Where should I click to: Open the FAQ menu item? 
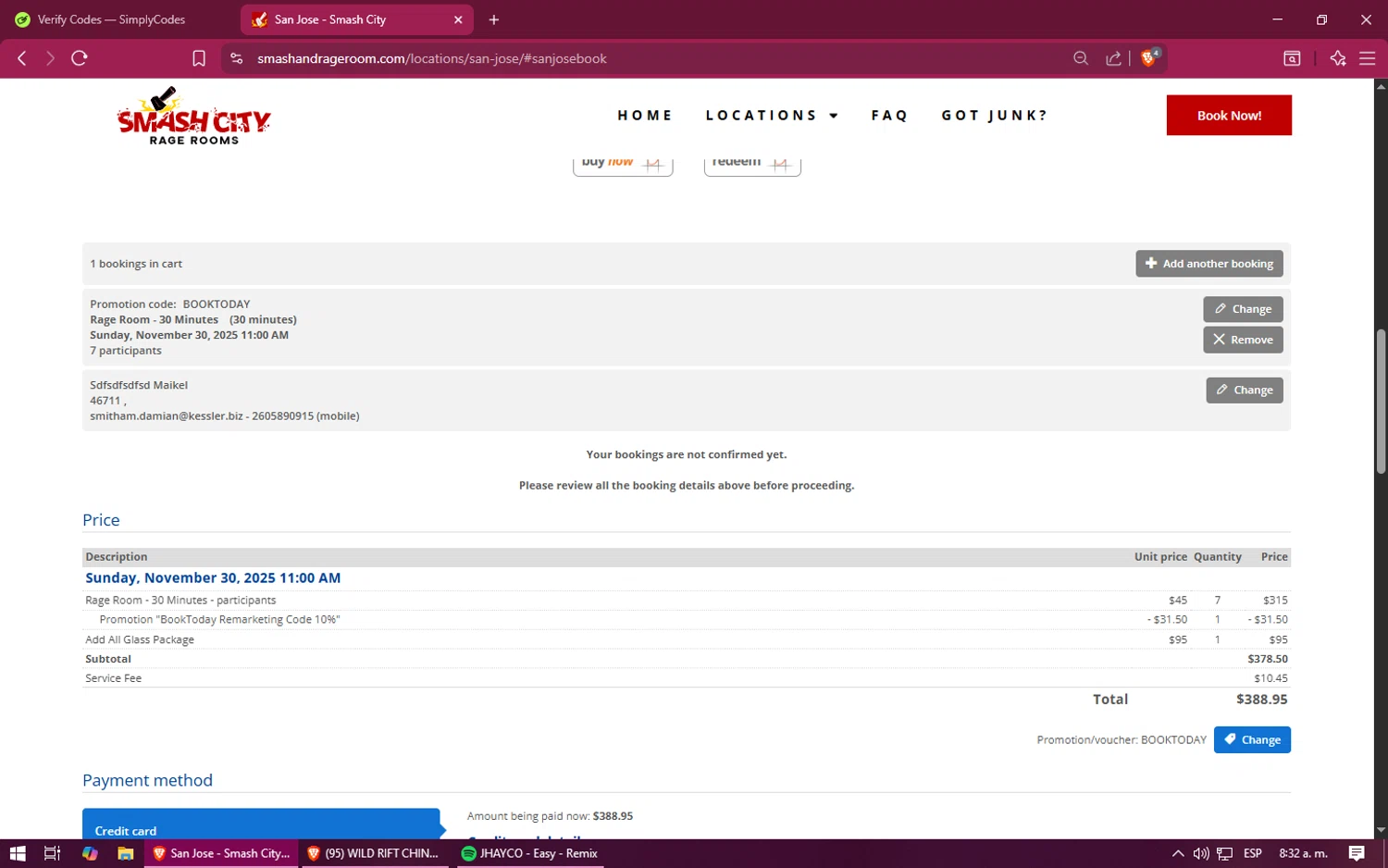(889, 116)
